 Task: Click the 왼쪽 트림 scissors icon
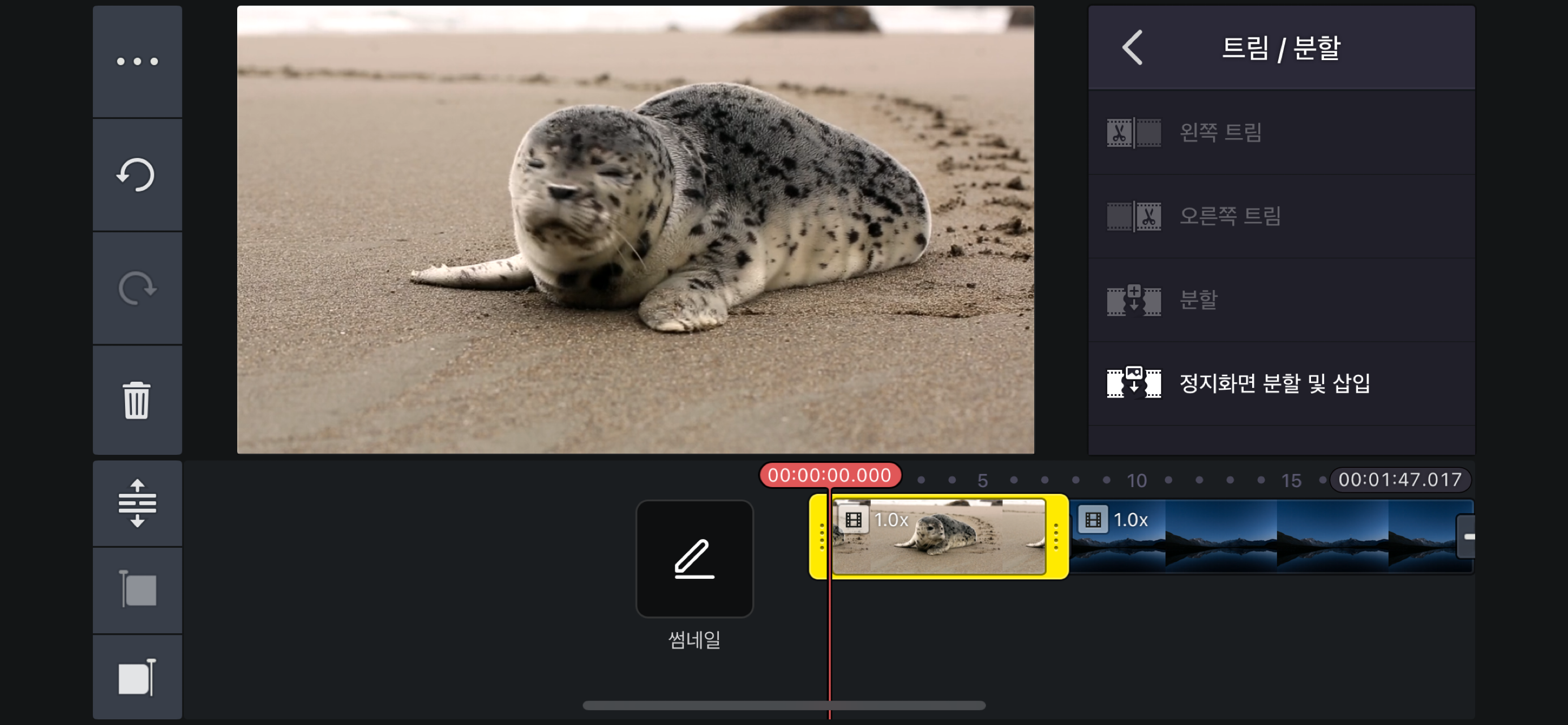[x=1133, y=133]
